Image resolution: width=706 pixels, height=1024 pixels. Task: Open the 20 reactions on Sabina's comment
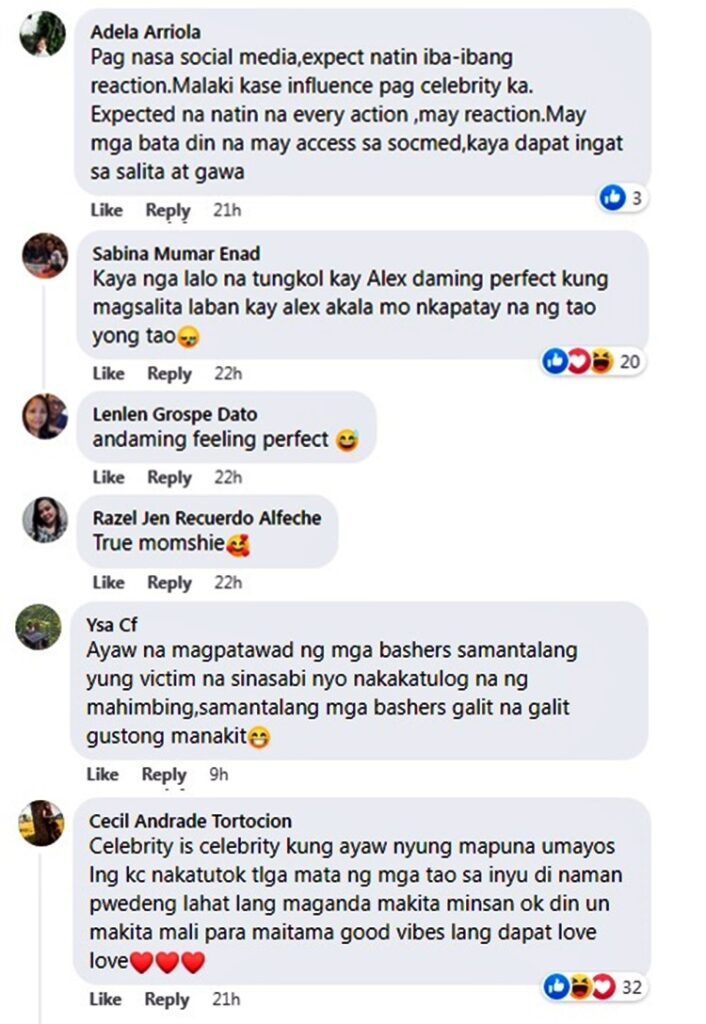coord(593,361)
